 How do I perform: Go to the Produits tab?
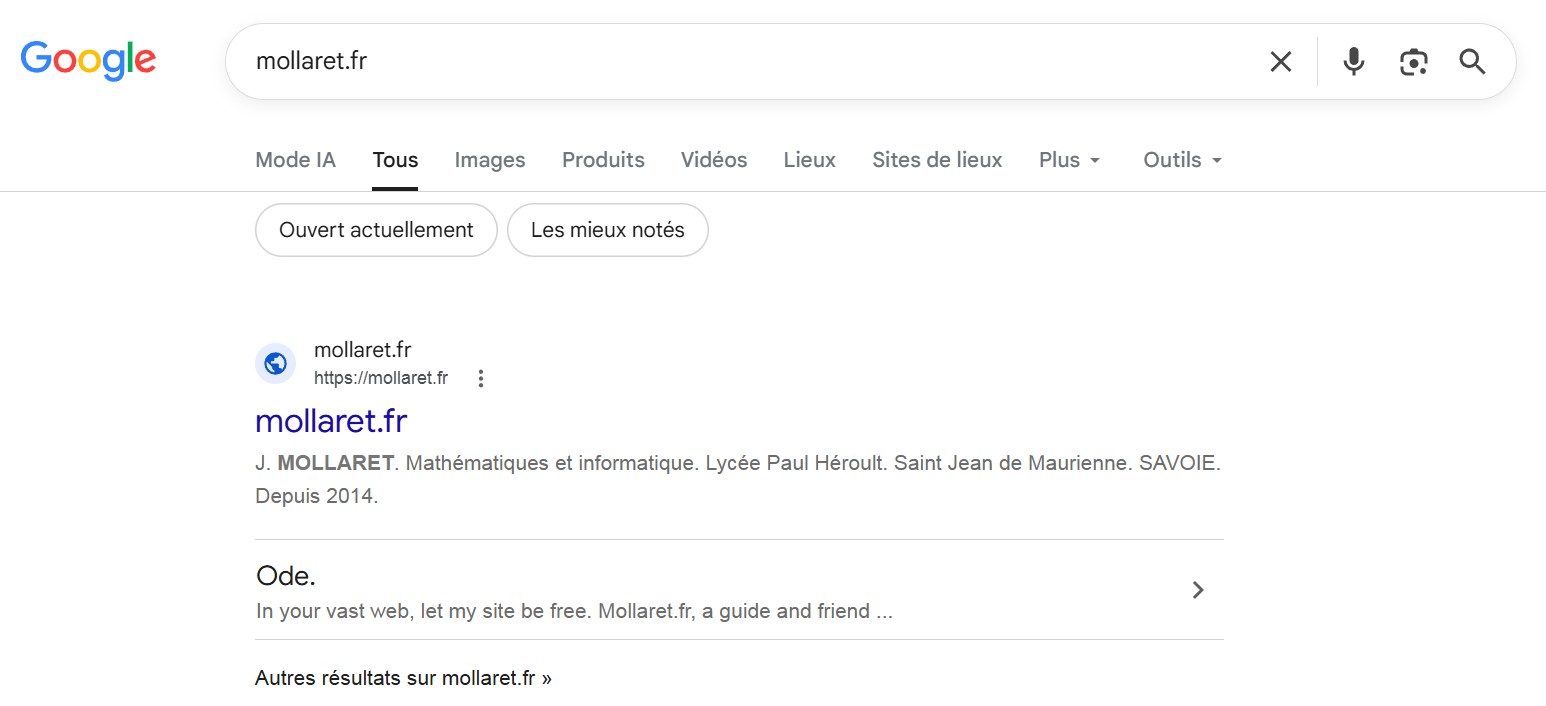(x=603, y=160)
